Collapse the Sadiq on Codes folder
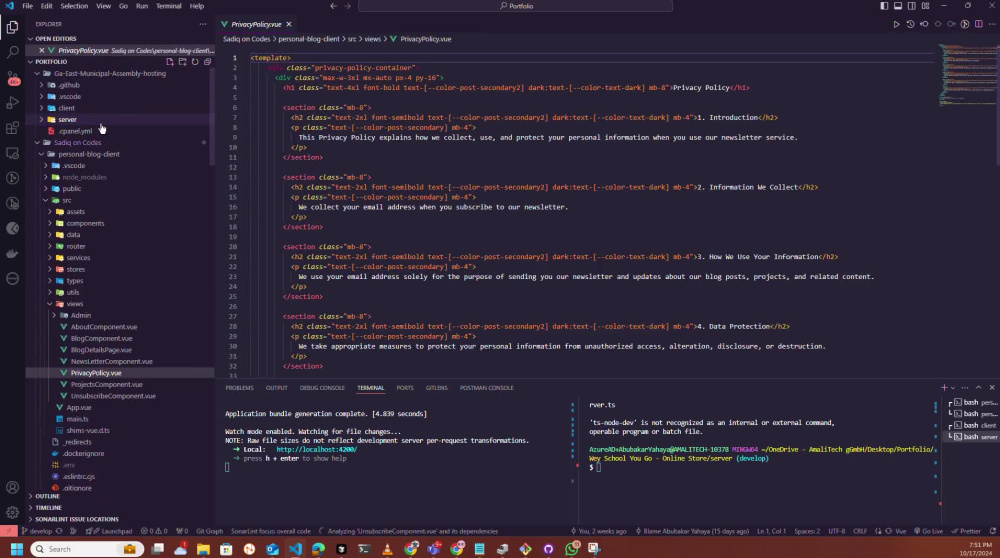 pyautogui.click(x=120, y=142)
